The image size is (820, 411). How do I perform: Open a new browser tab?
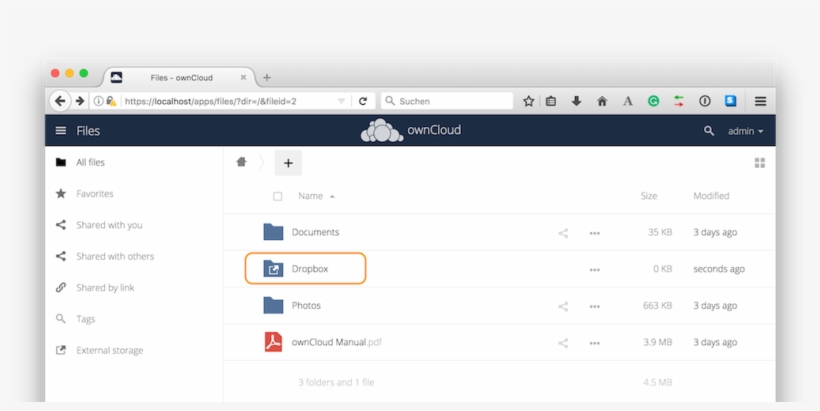pyautogui.click(x=267, y=77)
